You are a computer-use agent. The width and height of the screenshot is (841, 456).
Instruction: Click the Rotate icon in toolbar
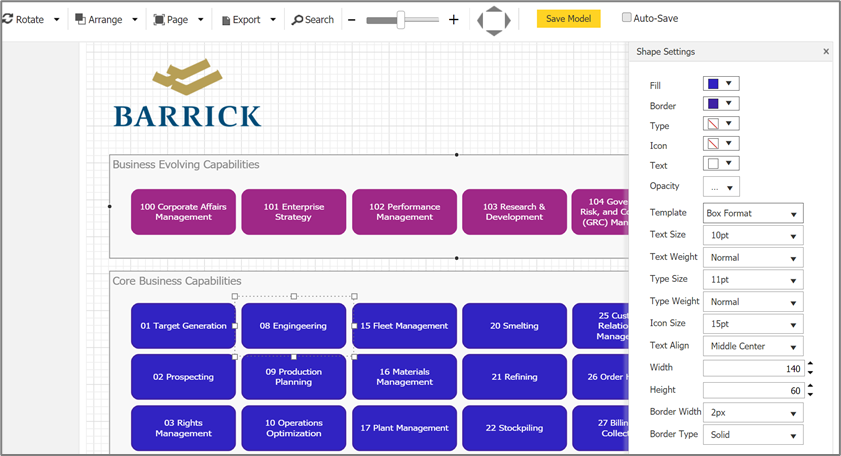tap(8, 19)
